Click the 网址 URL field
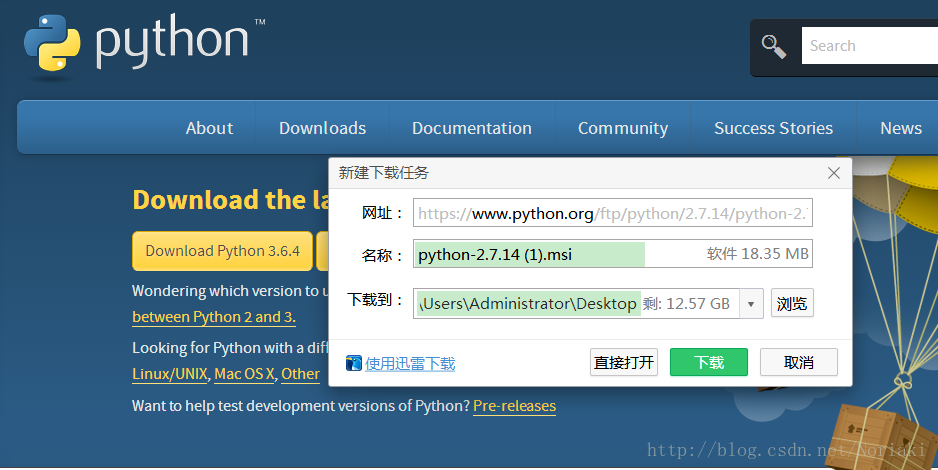 pyautogui.click(x=613, y=213)
